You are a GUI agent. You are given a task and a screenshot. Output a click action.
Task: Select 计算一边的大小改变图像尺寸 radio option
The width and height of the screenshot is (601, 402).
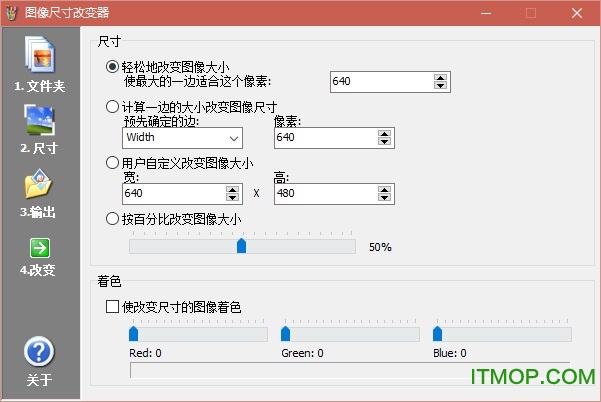coord(112,107)
